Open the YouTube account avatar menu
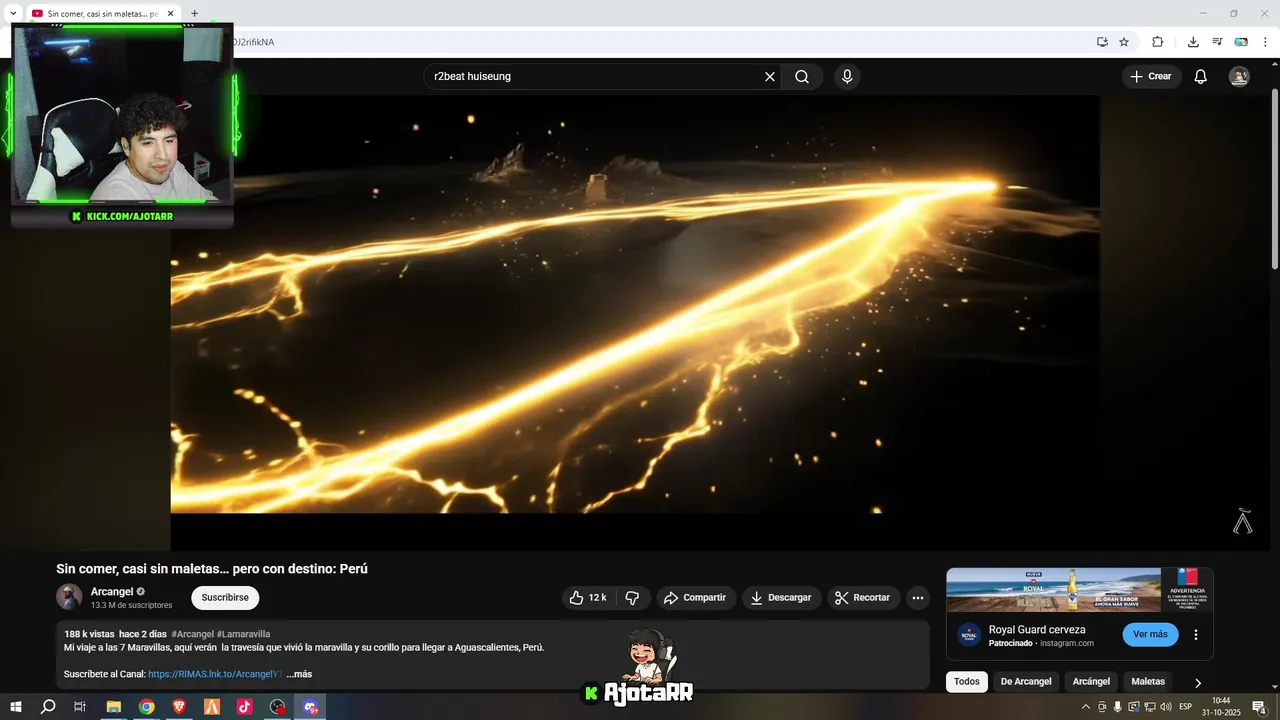This screenshot has height=720, width=1280. (1239, 77)
